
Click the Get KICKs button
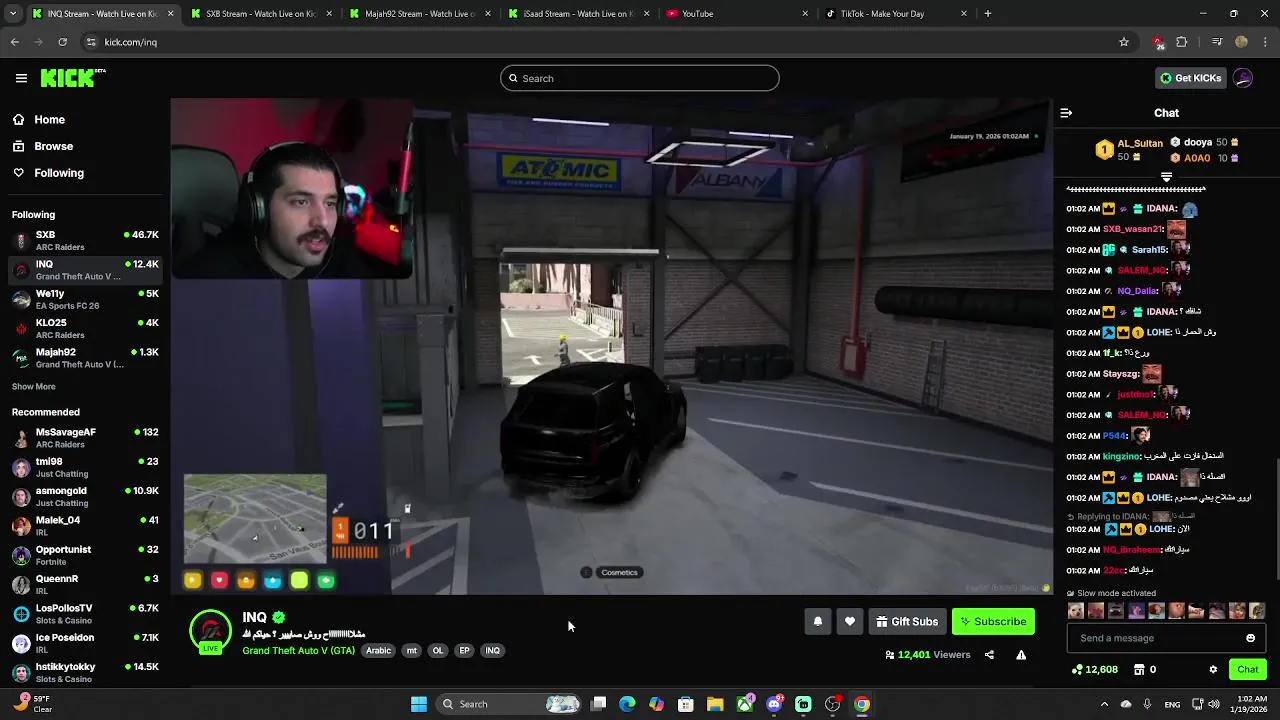pos(1189,78)
